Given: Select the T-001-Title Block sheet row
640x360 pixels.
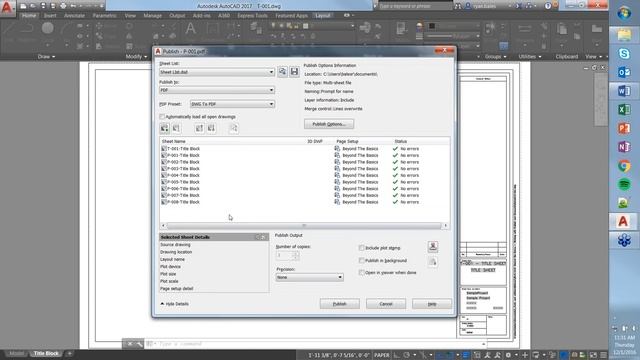Looking at the screenshot, I should tap(305, 149).
